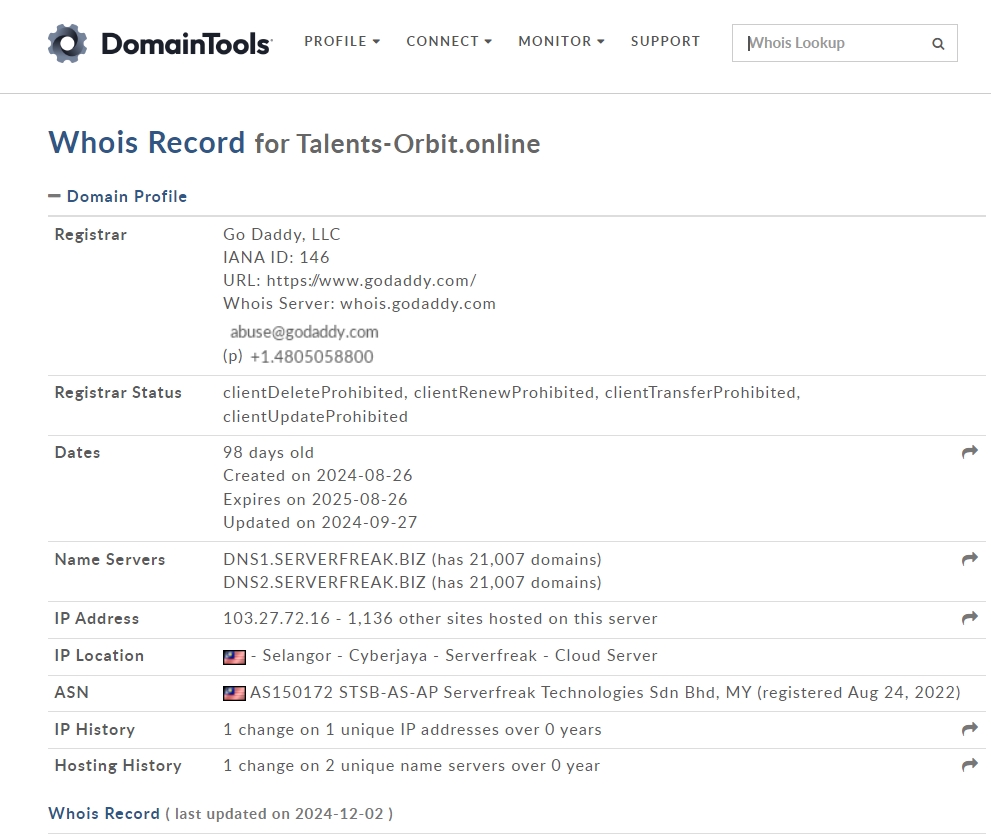
Task: Click the Registrar row label
Action: point(91,234)
